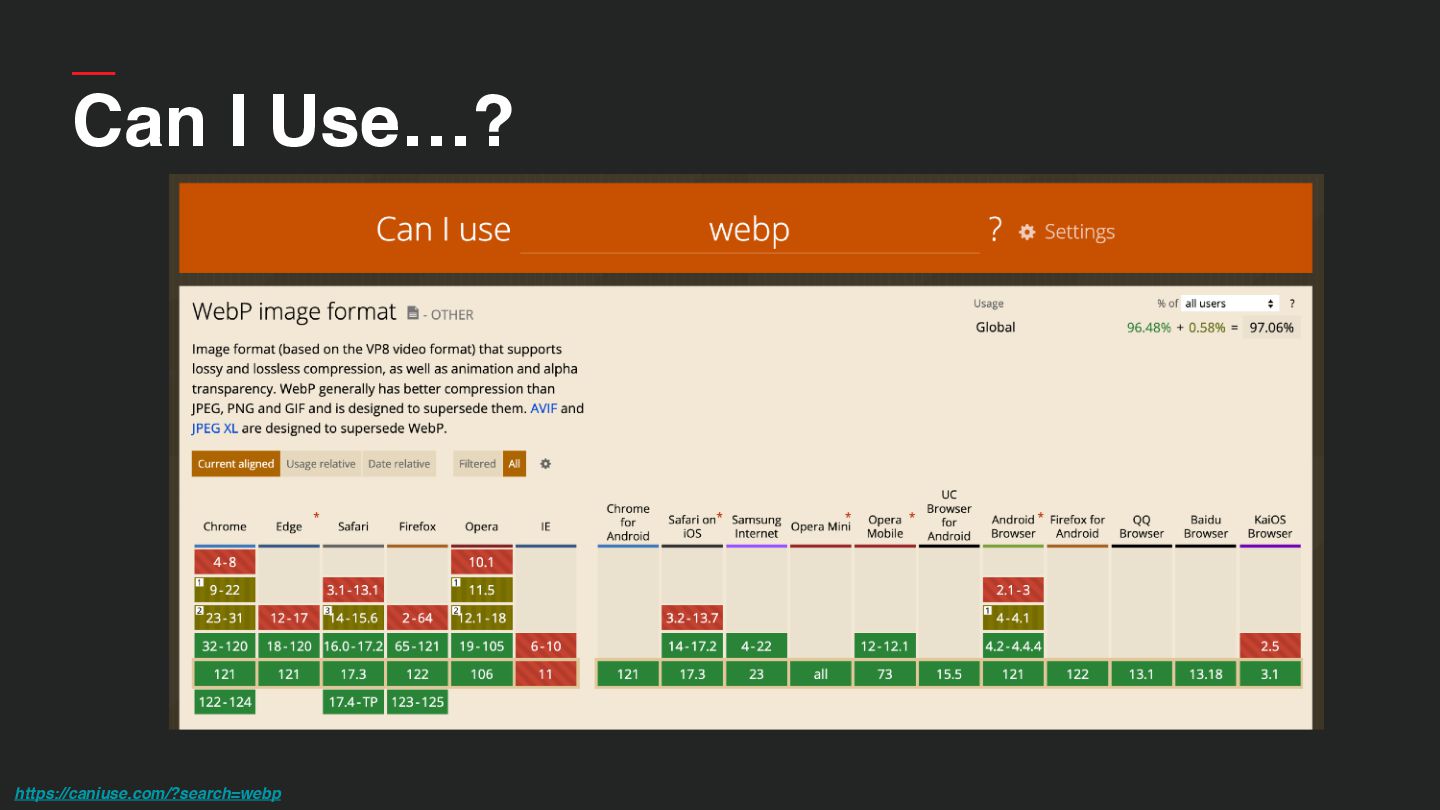Screen dimensions: 1440x810
Task: Click the Samsung Internet header
Action: click(756, 526)
